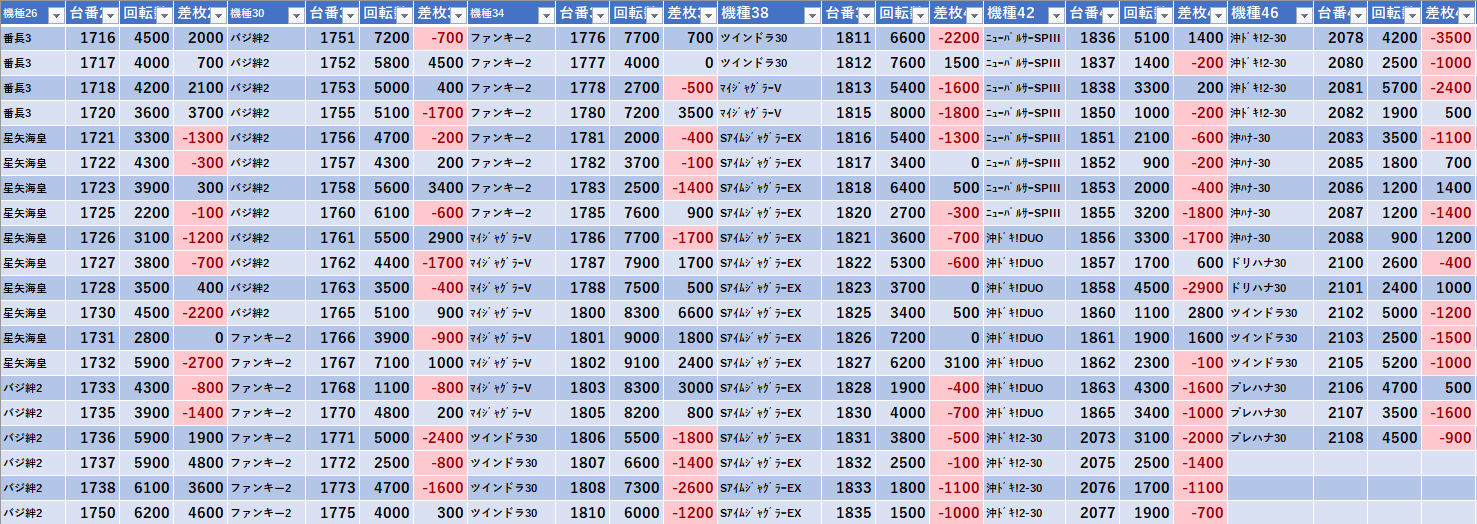The width and height of the screenshot is (1477, 524).
Task: Open 回転 filter in the 機種38 group
Action: tap(919, 15)
